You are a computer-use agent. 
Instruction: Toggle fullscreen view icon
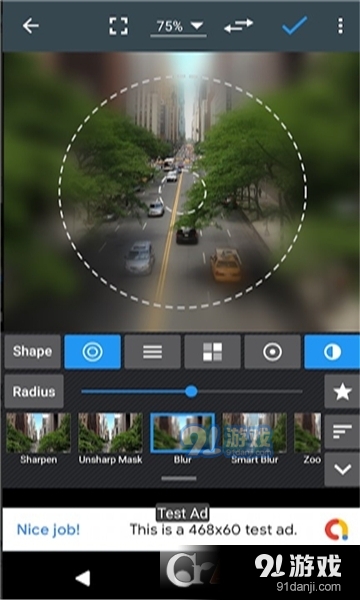[x=119, y=26]
